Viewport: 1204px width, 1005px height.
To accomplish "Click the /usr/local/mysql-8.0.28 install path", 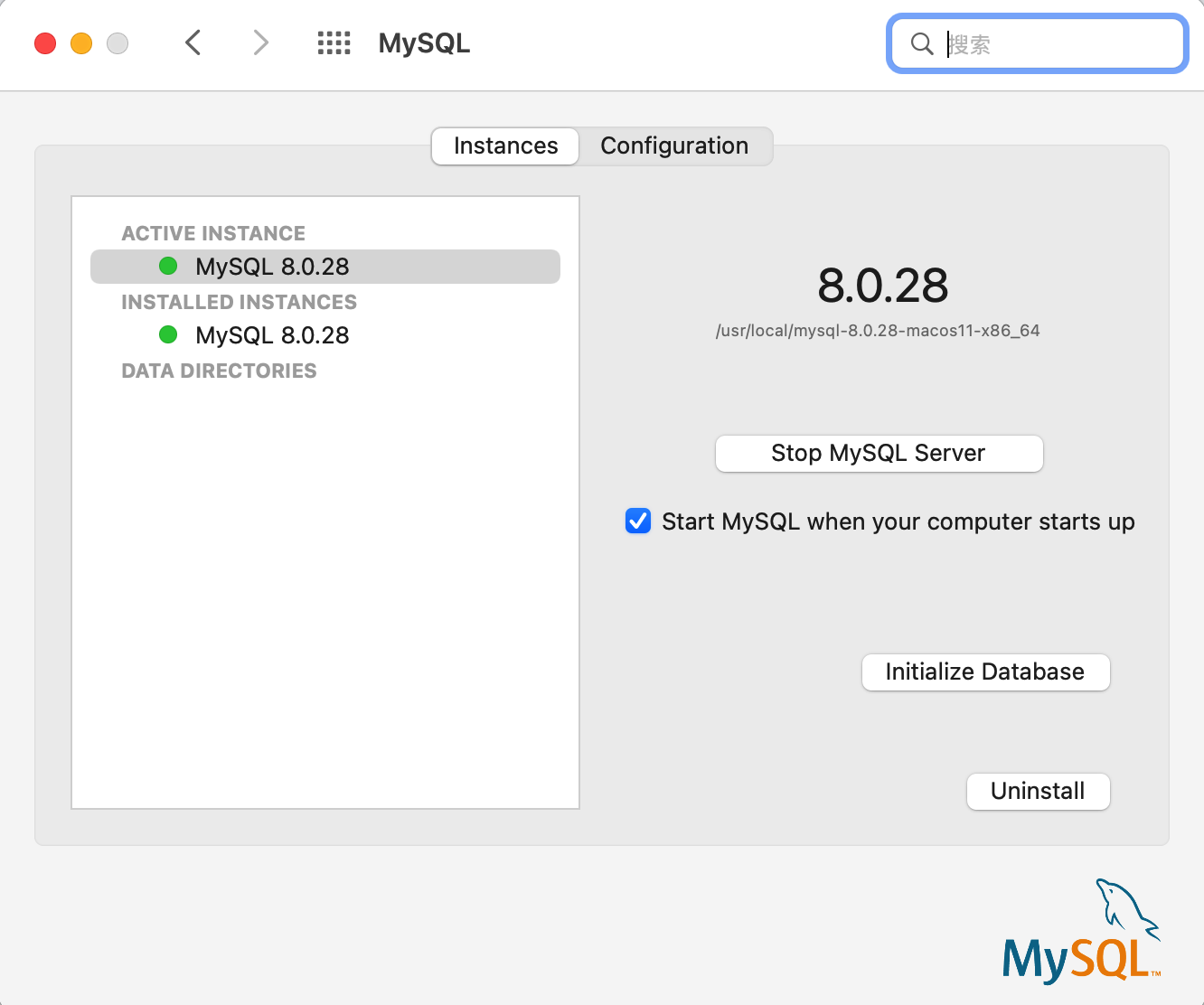I will tap(878, 331).
